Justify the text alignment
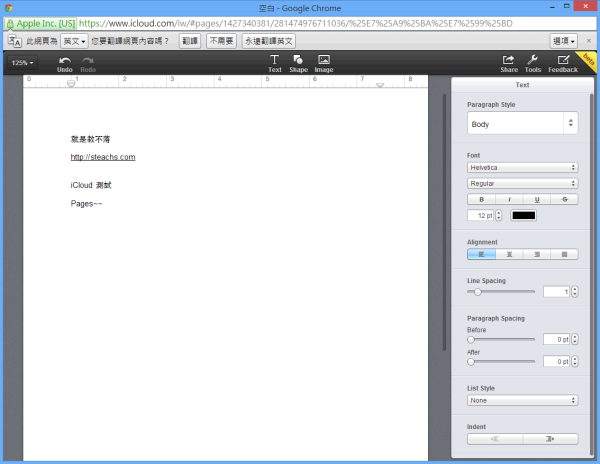This screenshot has width=600, height=464. (564, 254)
